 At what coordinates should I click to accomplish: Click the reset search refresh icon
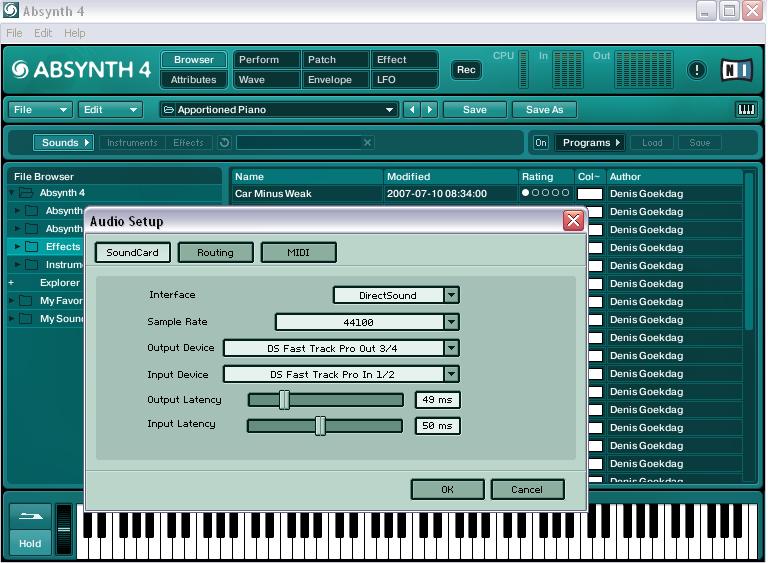tap(224, 143)
